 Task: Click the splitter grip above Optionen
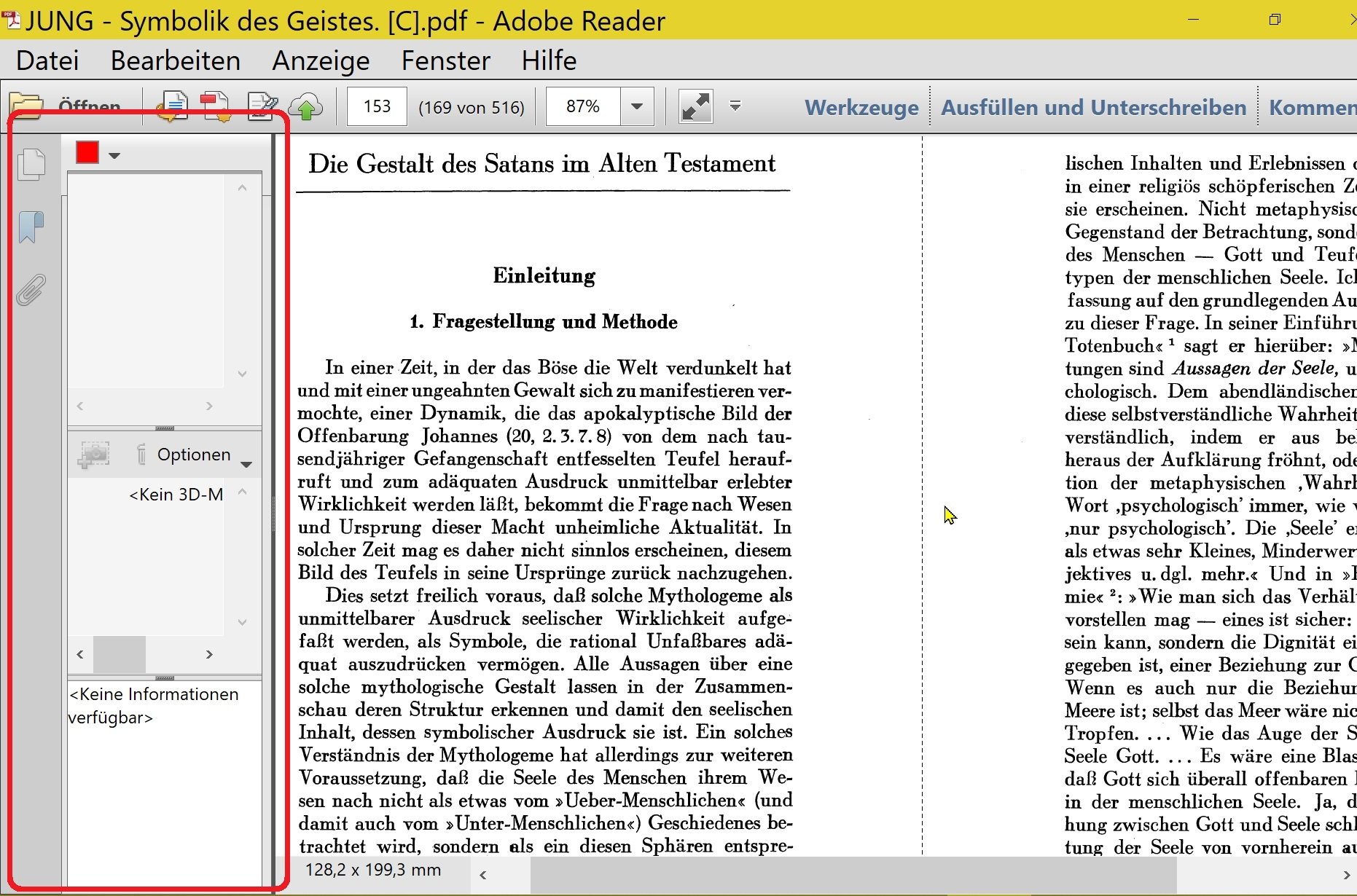click(x=165, y=428)
